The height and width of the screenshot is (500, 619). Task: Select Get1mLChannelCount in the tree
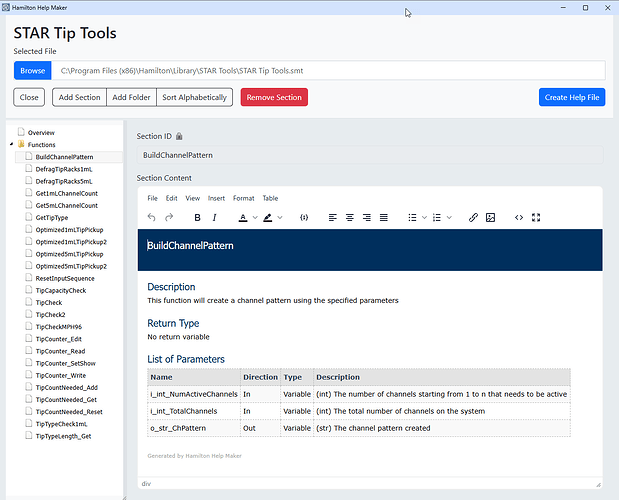click(67, 193)
